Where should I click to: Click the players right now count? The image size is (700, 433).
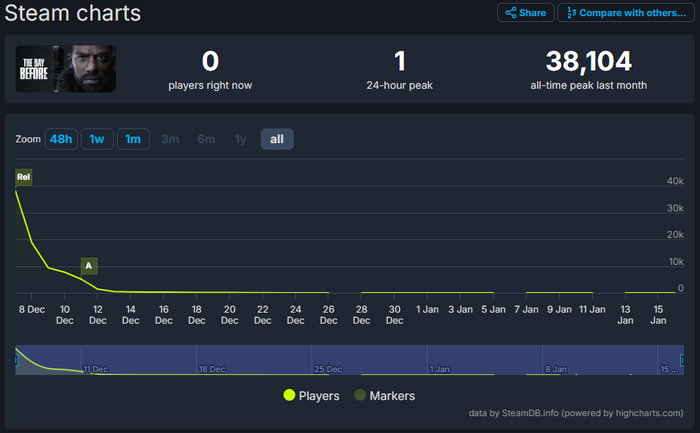tap(210, 61)
